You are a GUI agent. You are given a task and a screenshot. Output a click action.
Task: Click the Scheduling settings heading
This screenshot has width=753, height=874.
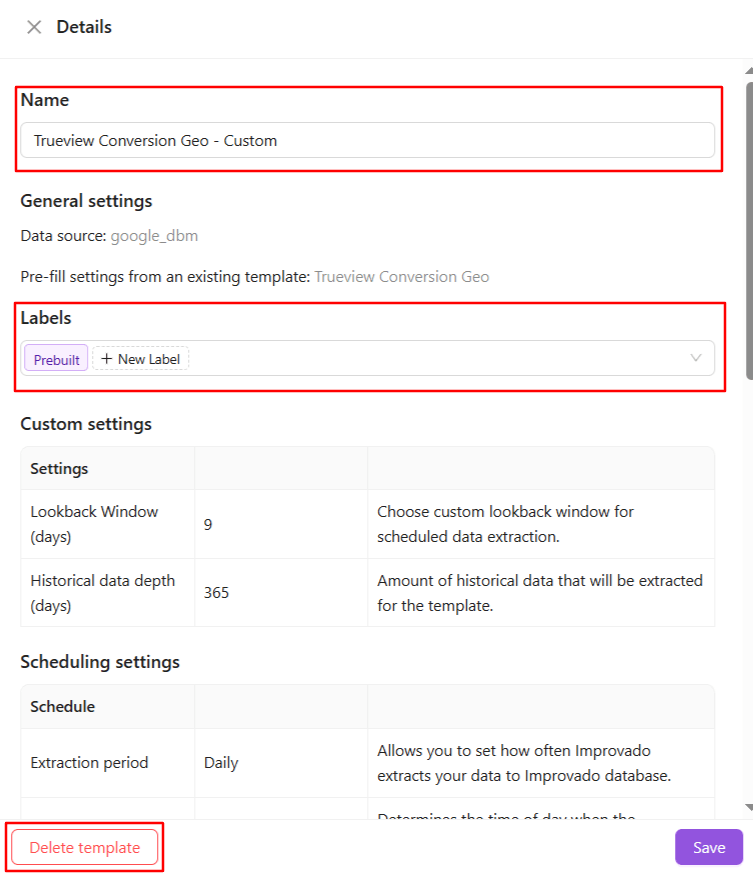pyautogui.click(x=100, y=662)
